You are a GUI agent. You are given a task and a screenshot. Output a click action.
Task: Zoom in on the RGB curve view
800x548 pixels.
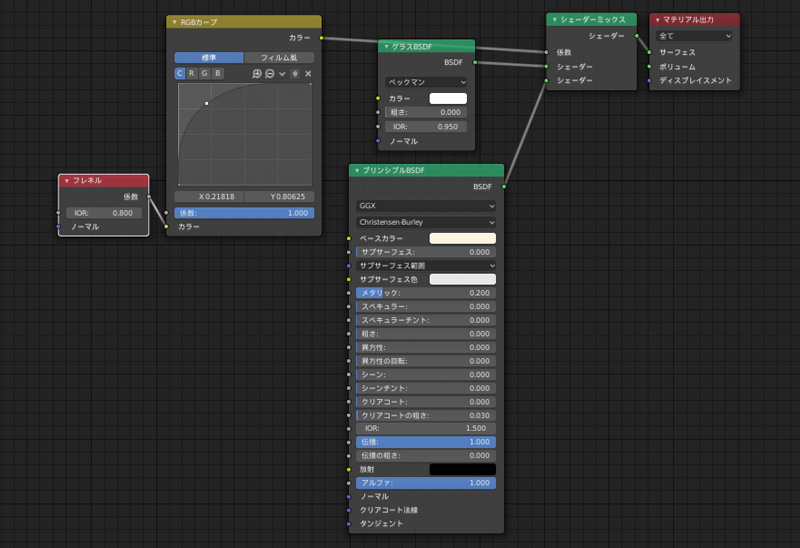tap(257, 74)
